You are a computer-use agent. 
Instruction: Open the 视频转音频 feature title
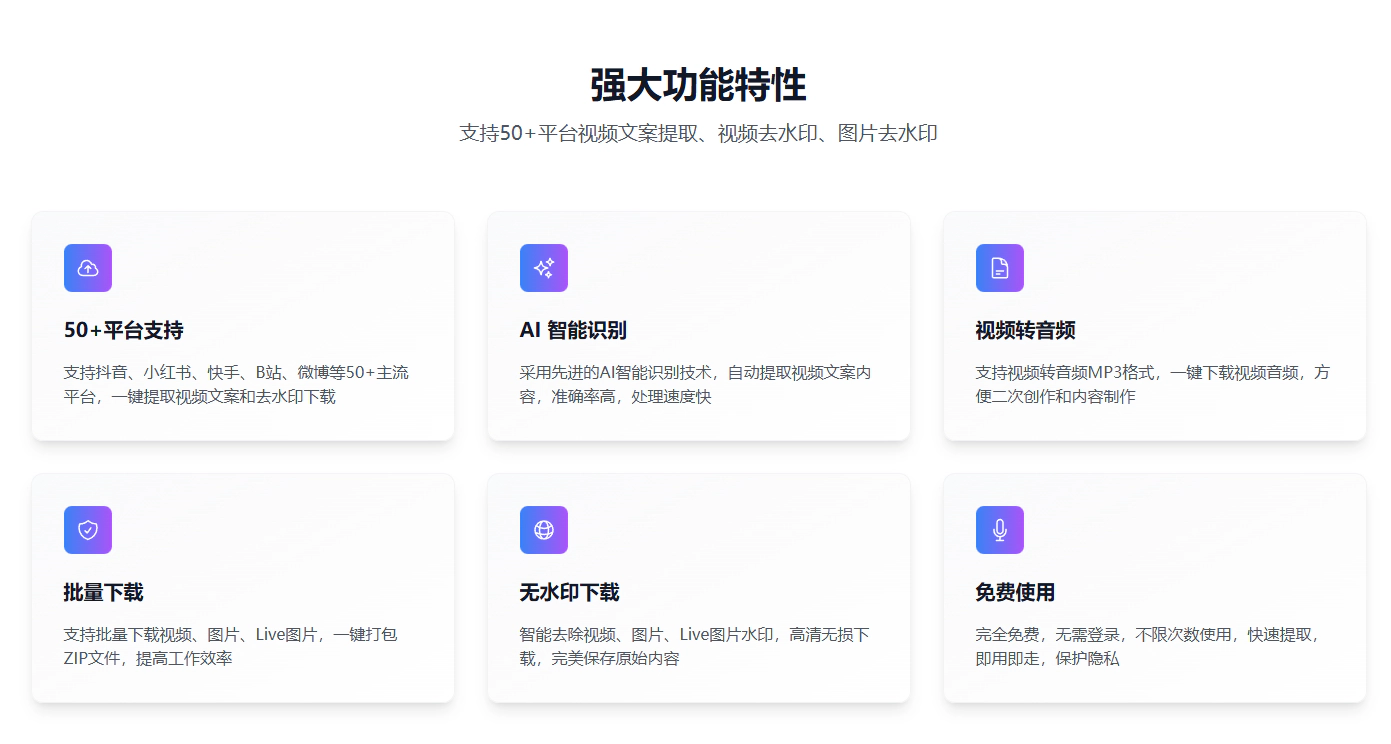1025,331
